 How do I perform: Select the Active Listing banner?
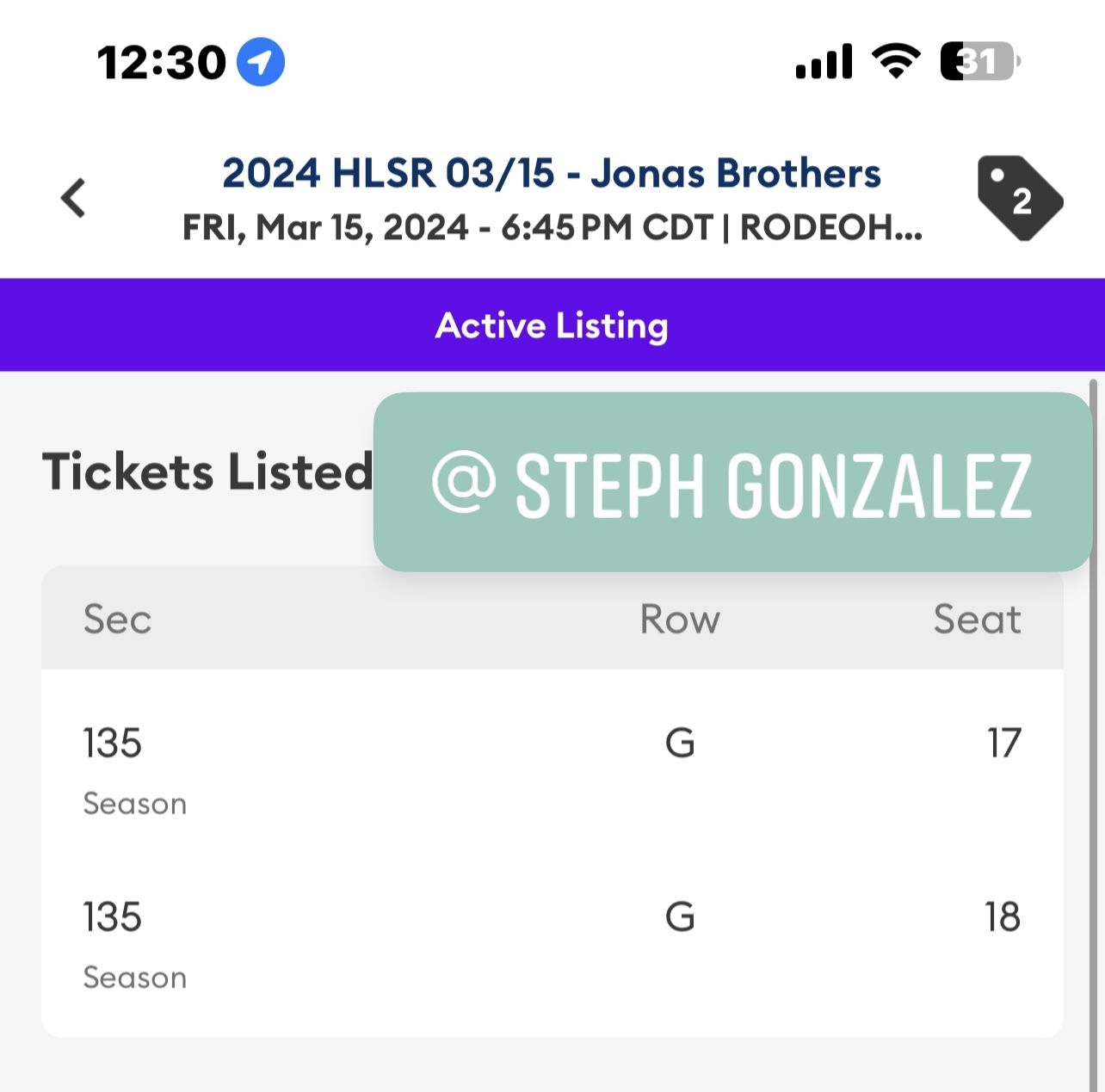pos(552,325)
